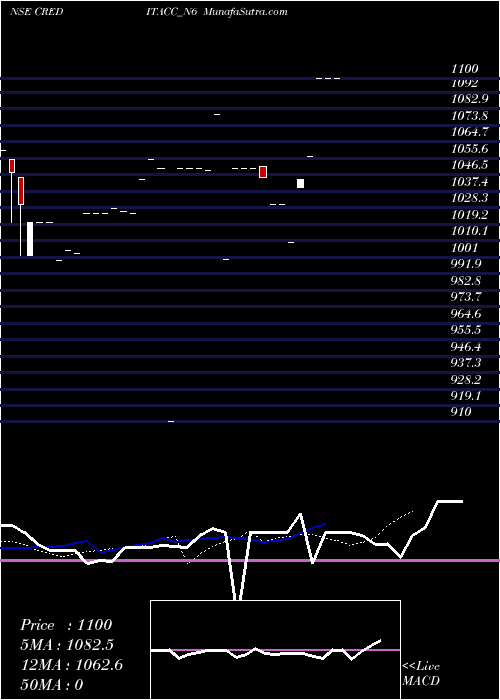This screenshot has width=500, height=700.
Task: Click the 991.9 price axis label
Action: [x=466, y=264]
